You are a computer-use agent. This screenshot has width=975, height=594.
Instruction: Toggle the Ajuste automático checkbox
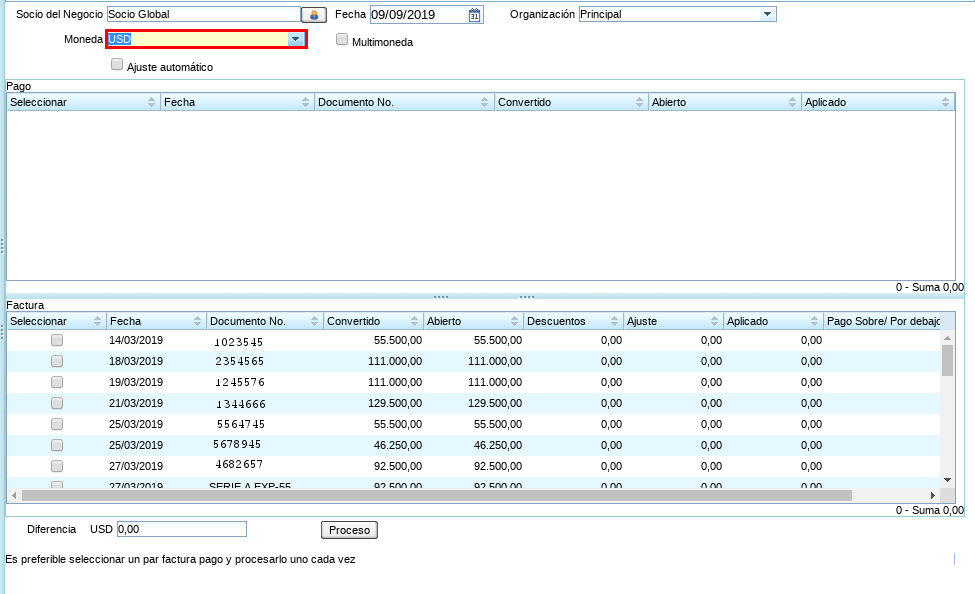(117, 65)
